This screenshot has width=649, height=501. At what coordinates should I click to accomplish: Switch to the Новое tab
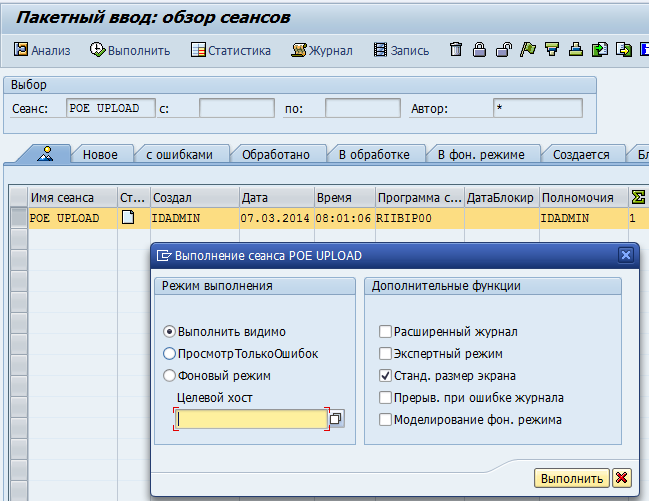click(x=100, y=154)
